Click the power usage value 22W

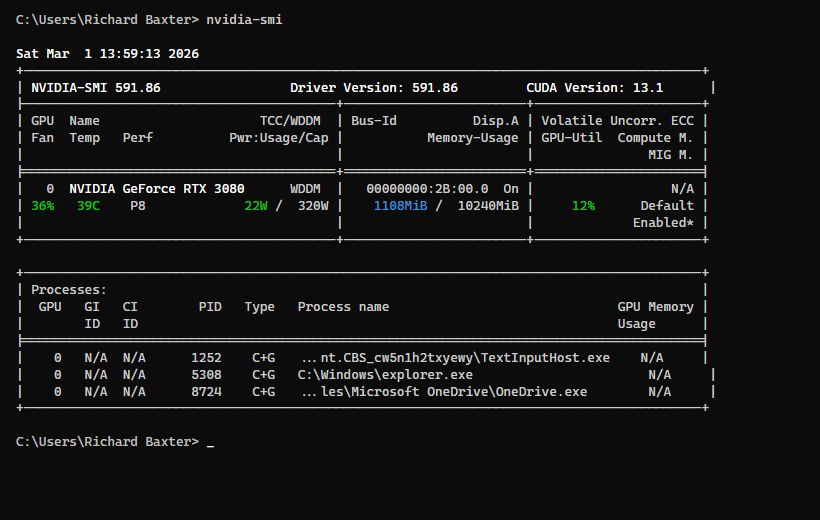pyautogui.click(x=256, y=206)
